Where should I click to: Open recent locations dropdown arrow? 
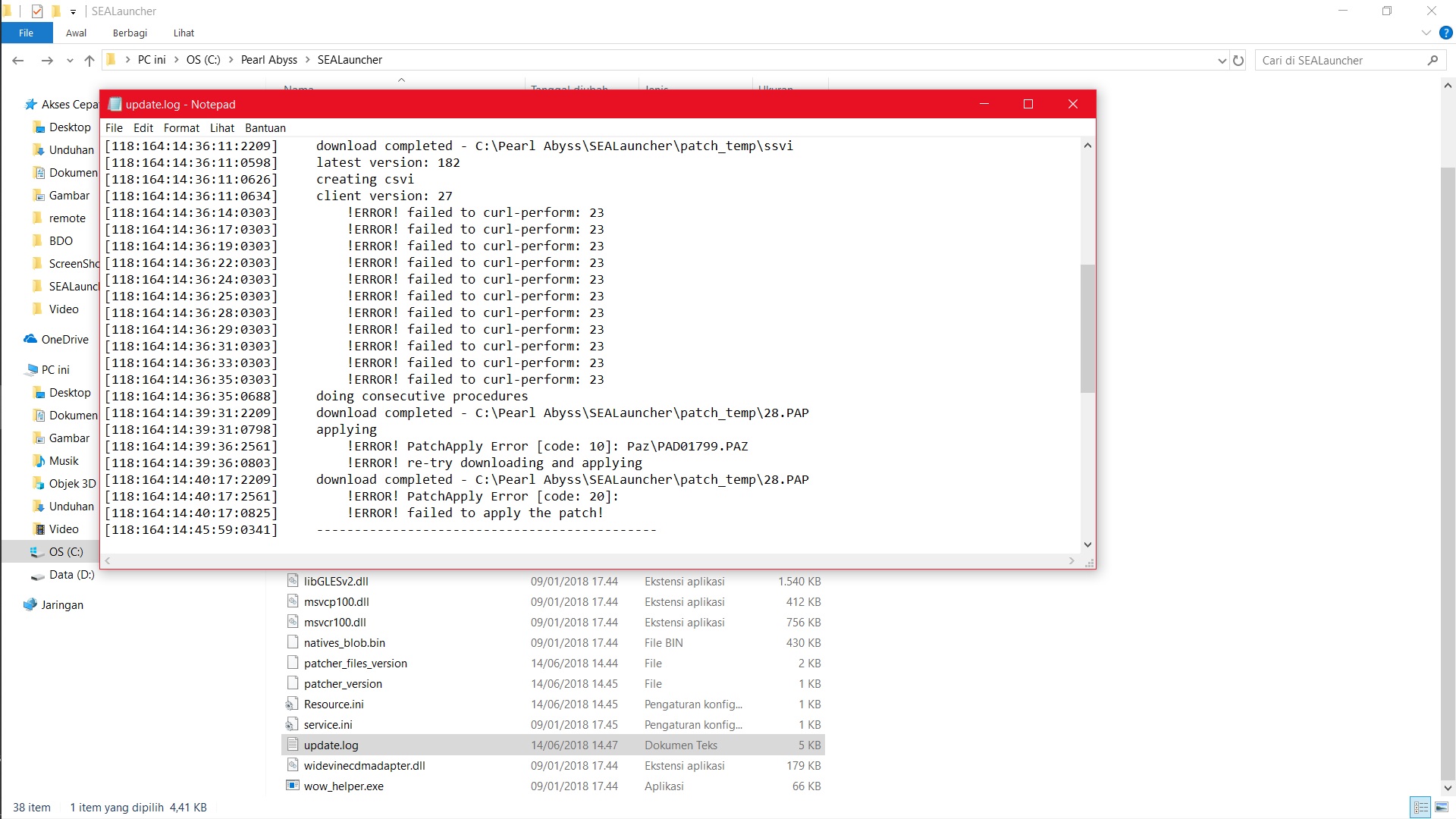[x=70, y=61]
